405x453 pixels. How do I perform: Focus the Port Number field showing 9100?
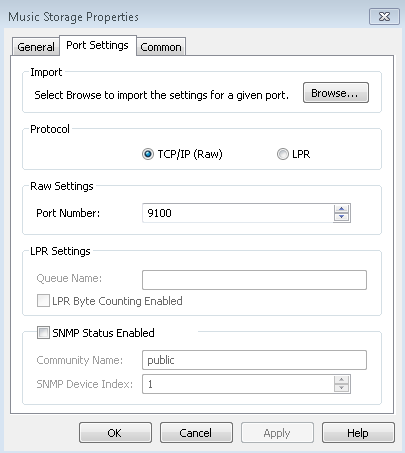238,213
